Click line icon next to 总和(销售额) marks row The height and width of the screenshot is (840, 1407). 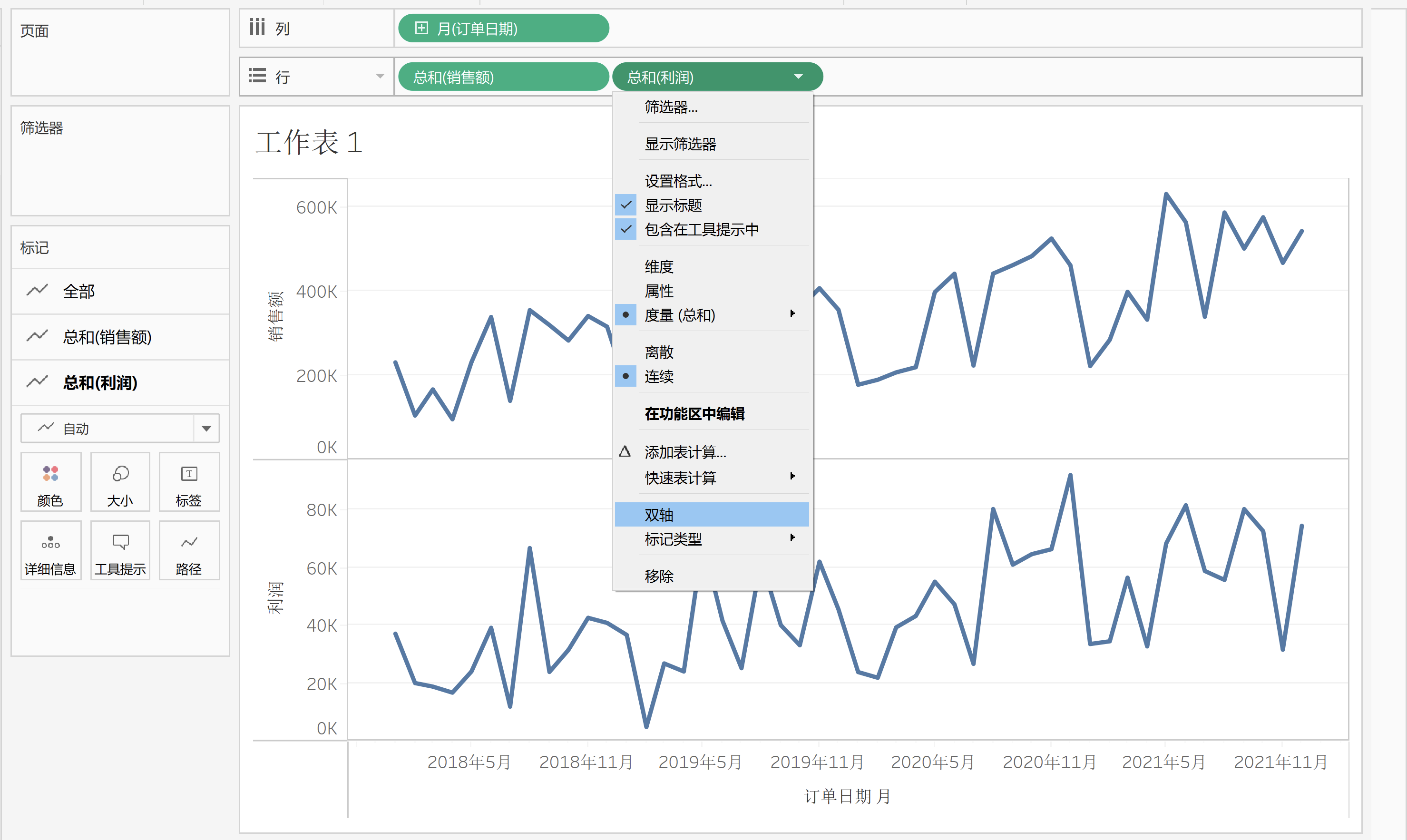click(38, 336)
